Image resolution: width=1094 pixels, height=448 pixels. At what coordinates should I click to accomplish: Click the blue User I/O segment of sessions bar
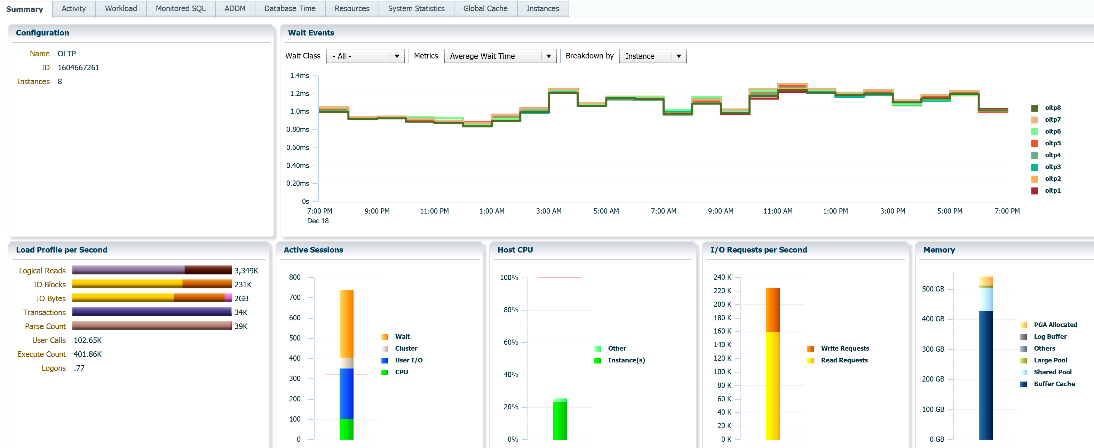[x=347, y=394]
